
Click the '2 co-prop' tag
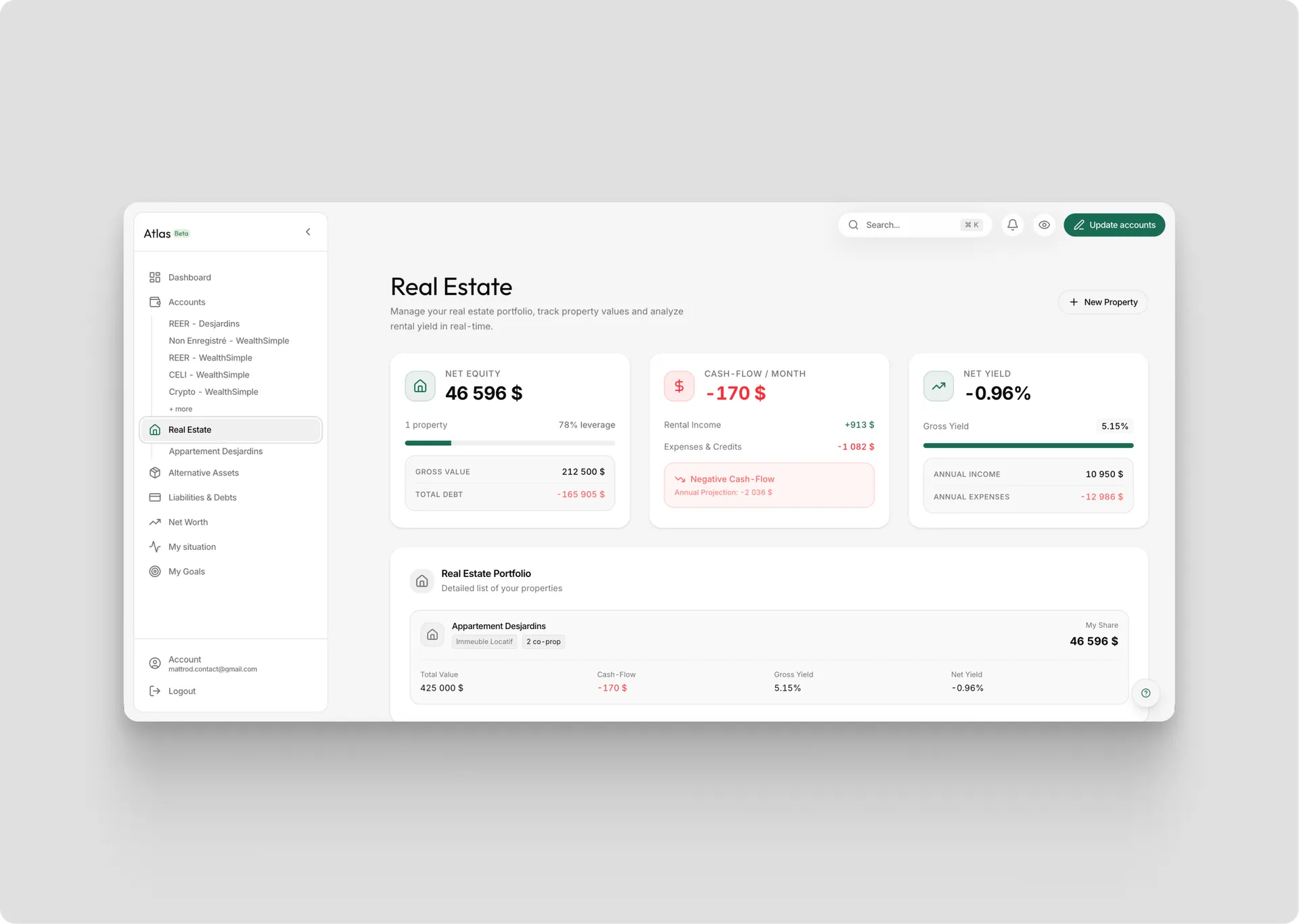[543, 642]
